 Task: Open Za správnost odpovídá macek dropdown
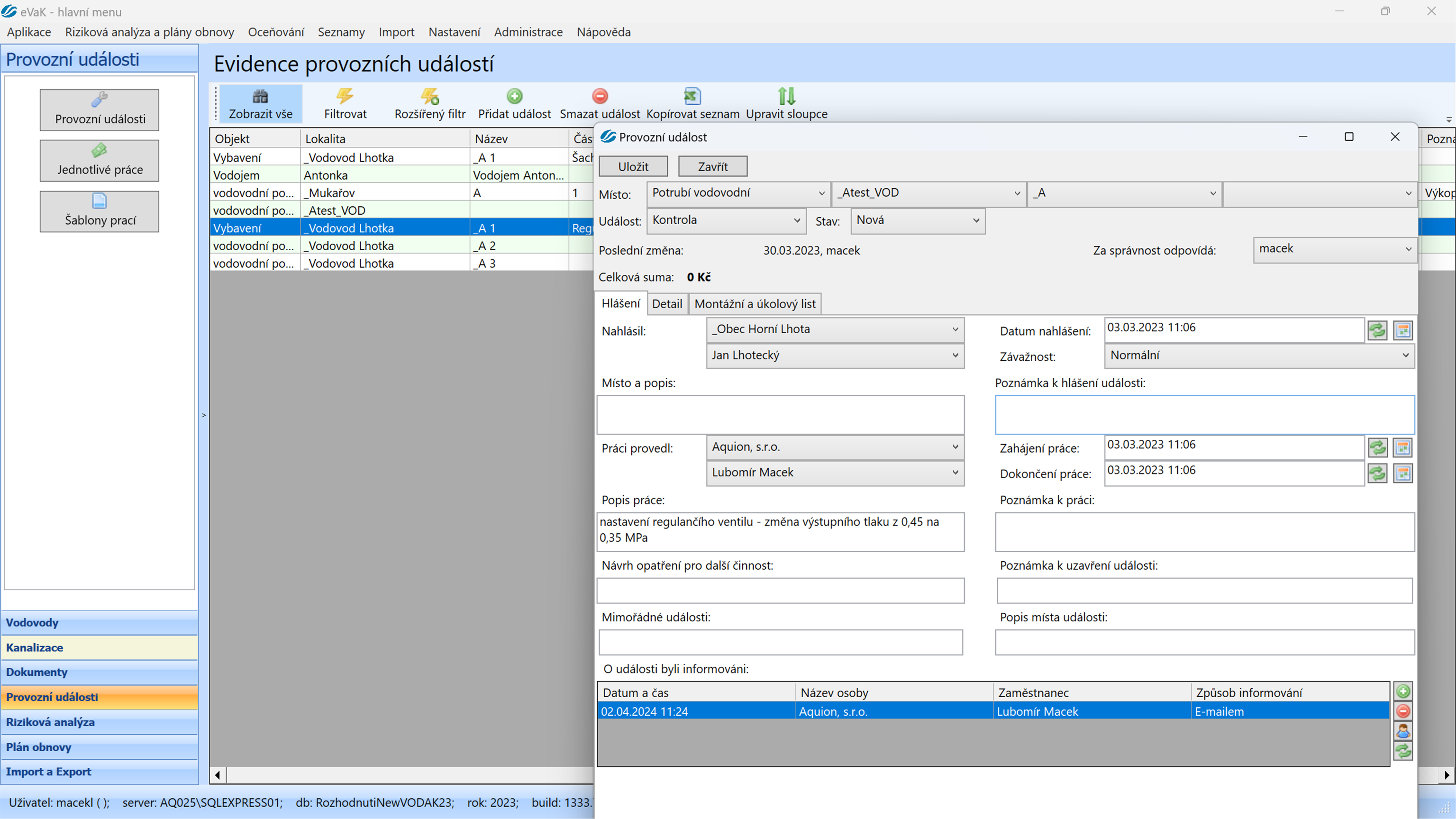[x=1335, y=249]
